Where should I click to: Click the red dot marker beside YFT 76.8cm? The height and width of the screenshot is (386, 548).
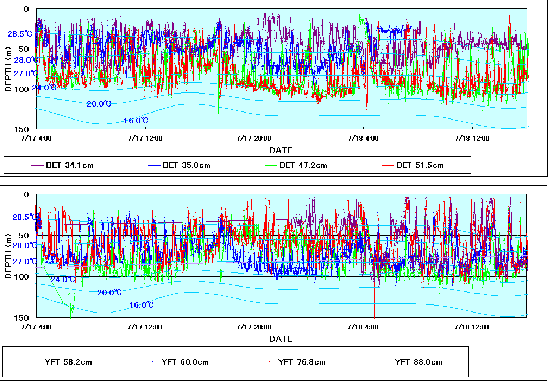pyautogui.click(x=269, y=362)
